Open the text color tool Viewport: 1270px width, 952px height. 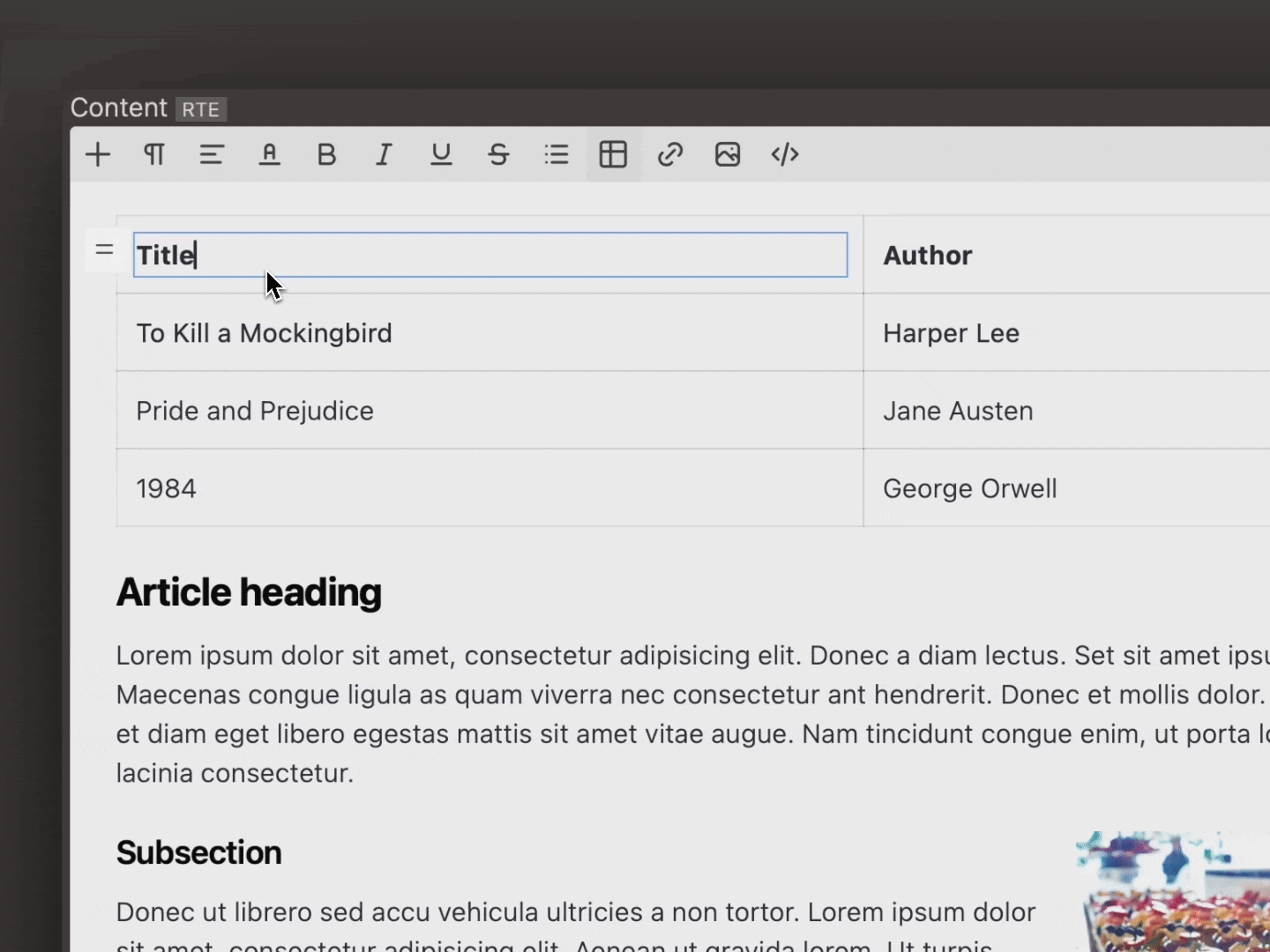269,155
